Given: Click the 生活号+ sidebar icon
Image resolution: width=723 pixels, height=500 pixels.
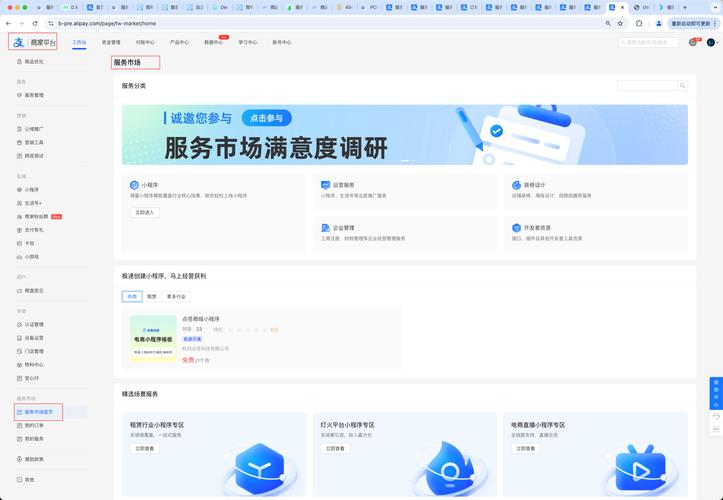Looking at the screenshot, I should (x=19, y=203).
